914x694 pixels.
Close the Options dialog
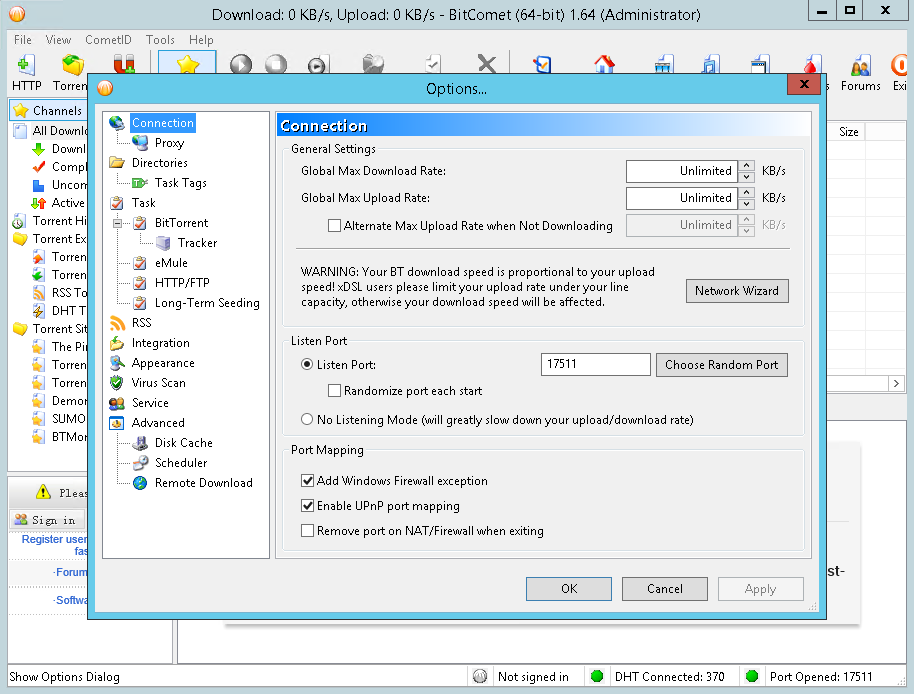[804, 84]
